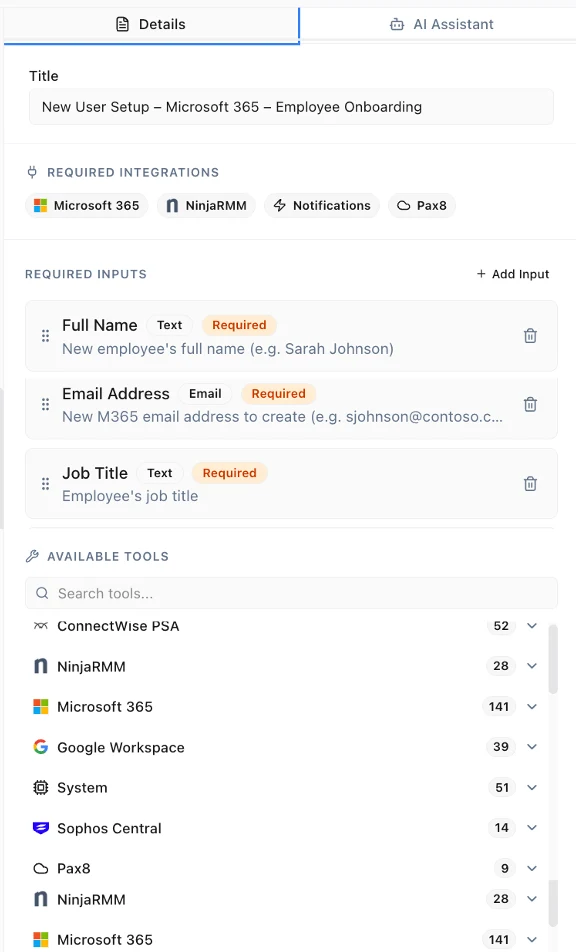576x952 pixels.
Task: Click the Required badge on Full Name
Action: (x=239, y=325)
